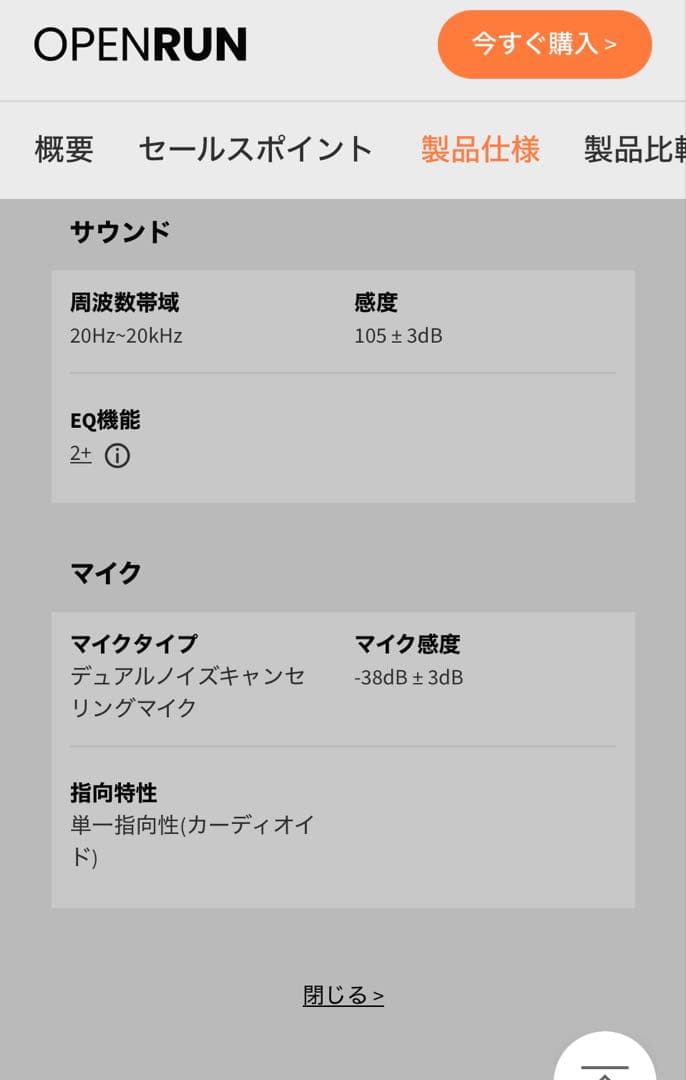The height and width of the screenshot is (1080, 686).
Task: Select the マイク感度 value -38dB ± 3dB
Action: point(407,677)
